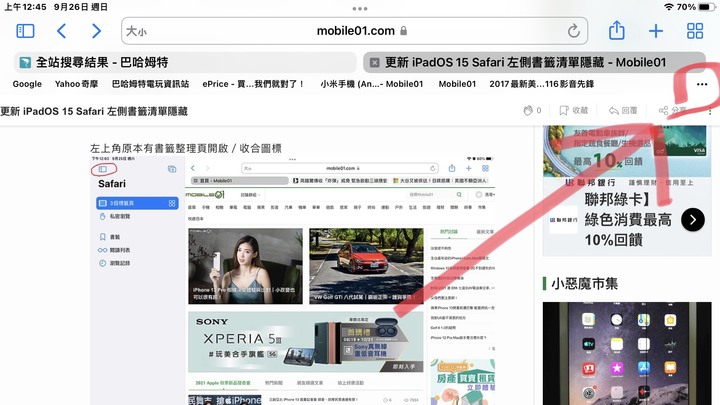Show more bookmarks with the ellipsis
Screen dimensions: 720x405
(702, 84)
